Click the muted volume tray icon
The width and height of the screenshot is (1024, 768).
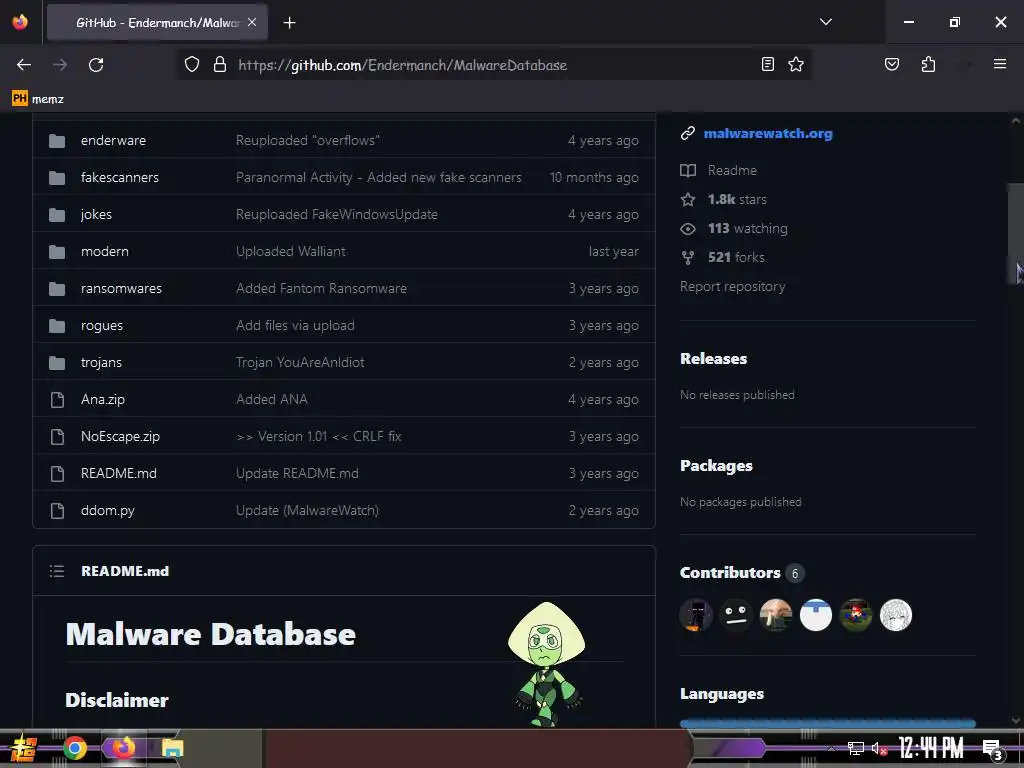point(879,748)
